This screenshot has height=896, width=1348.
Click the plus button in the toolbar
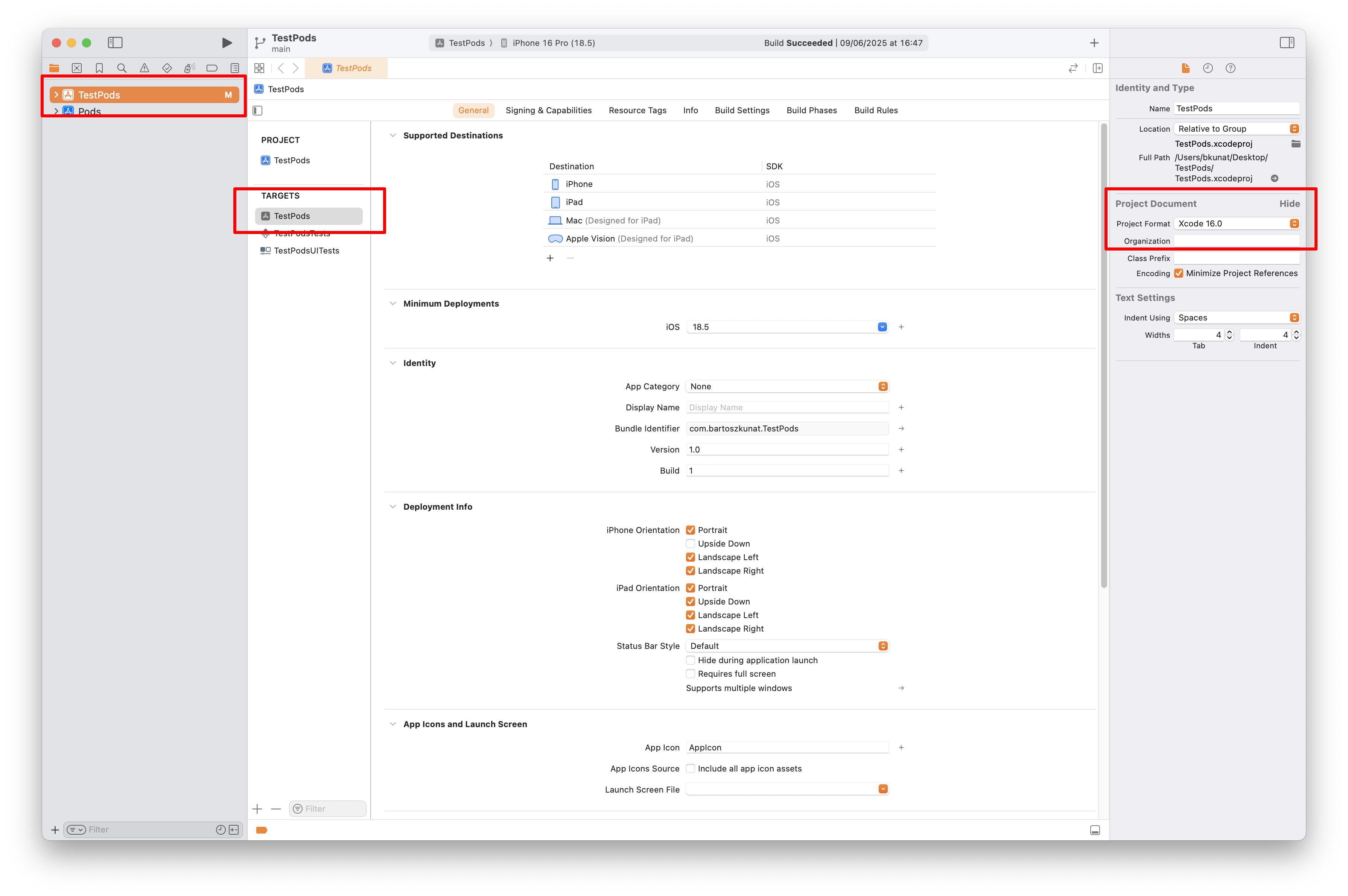[1094, 43]
